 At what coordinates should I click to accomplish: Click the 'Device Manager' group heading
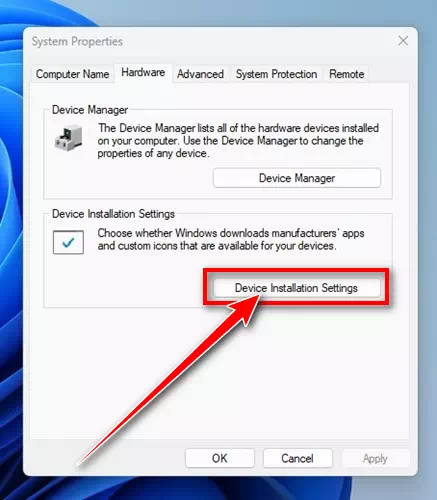(90, 110)
